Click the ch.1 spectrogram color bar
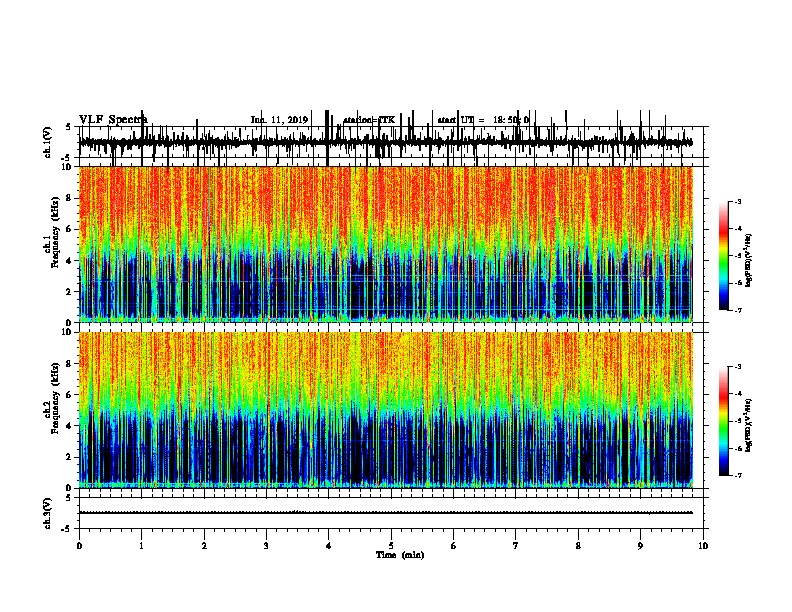 pos(723,256)
